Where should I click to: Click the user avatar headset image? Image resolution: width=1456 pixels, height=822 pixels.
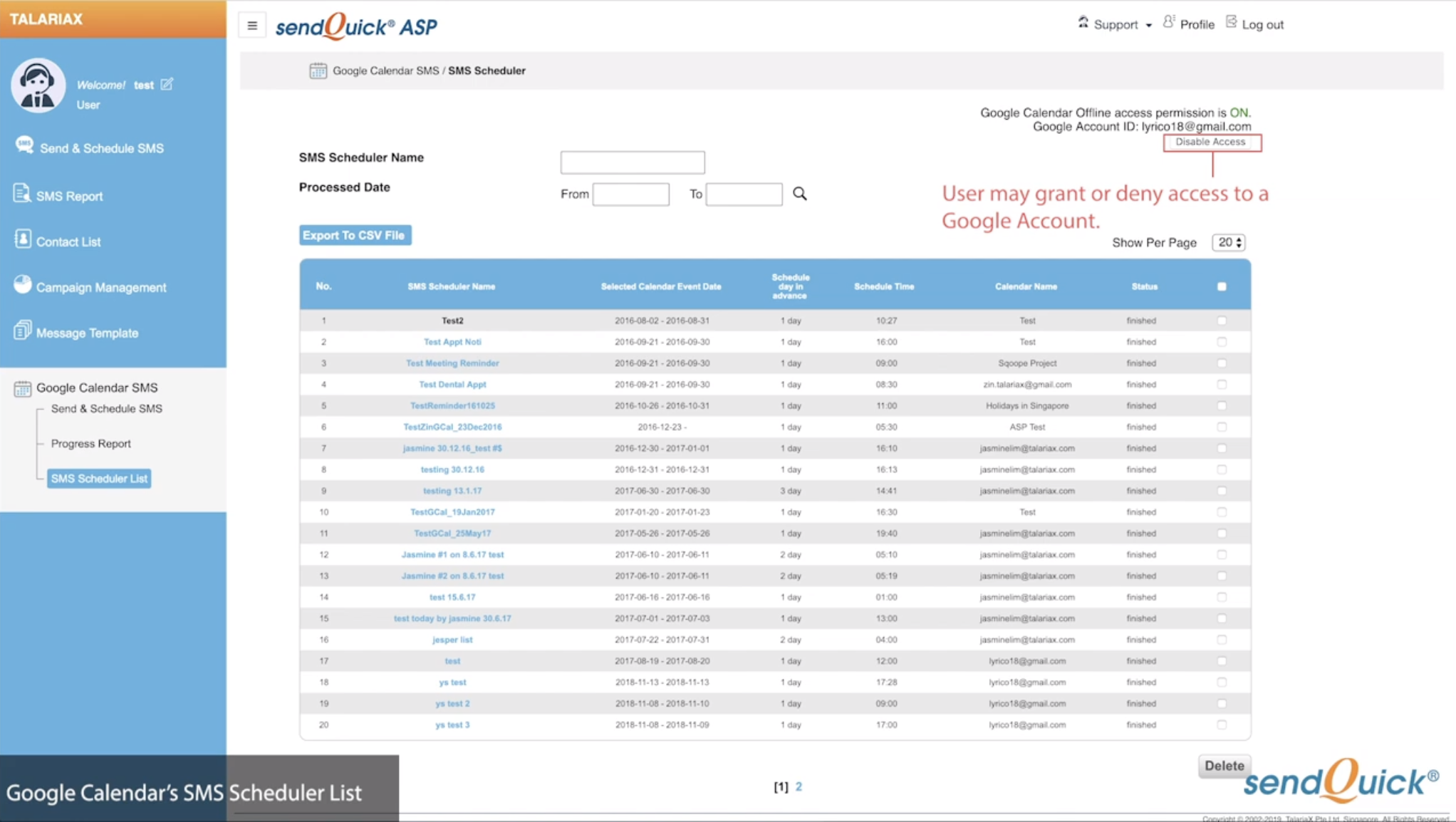click(38, 85)
